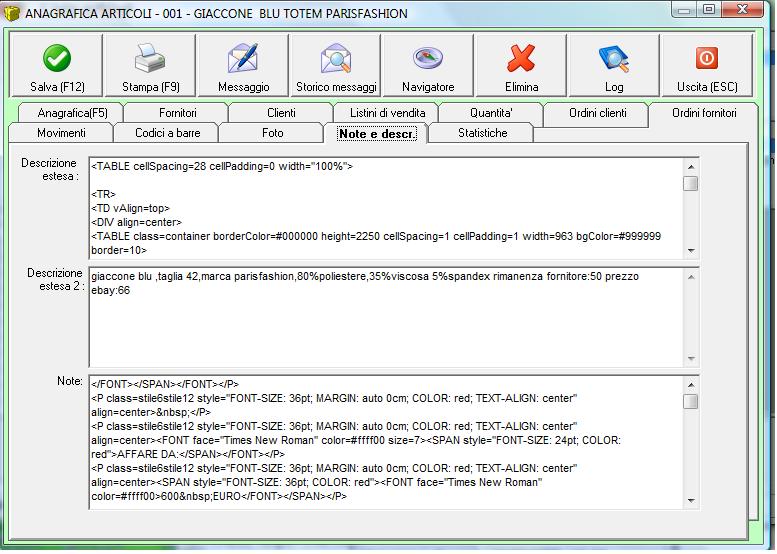This screenshot has height=554, width=777.
Task: Click the green checkmark Salva icon
Action: click(x=57, y=58)
